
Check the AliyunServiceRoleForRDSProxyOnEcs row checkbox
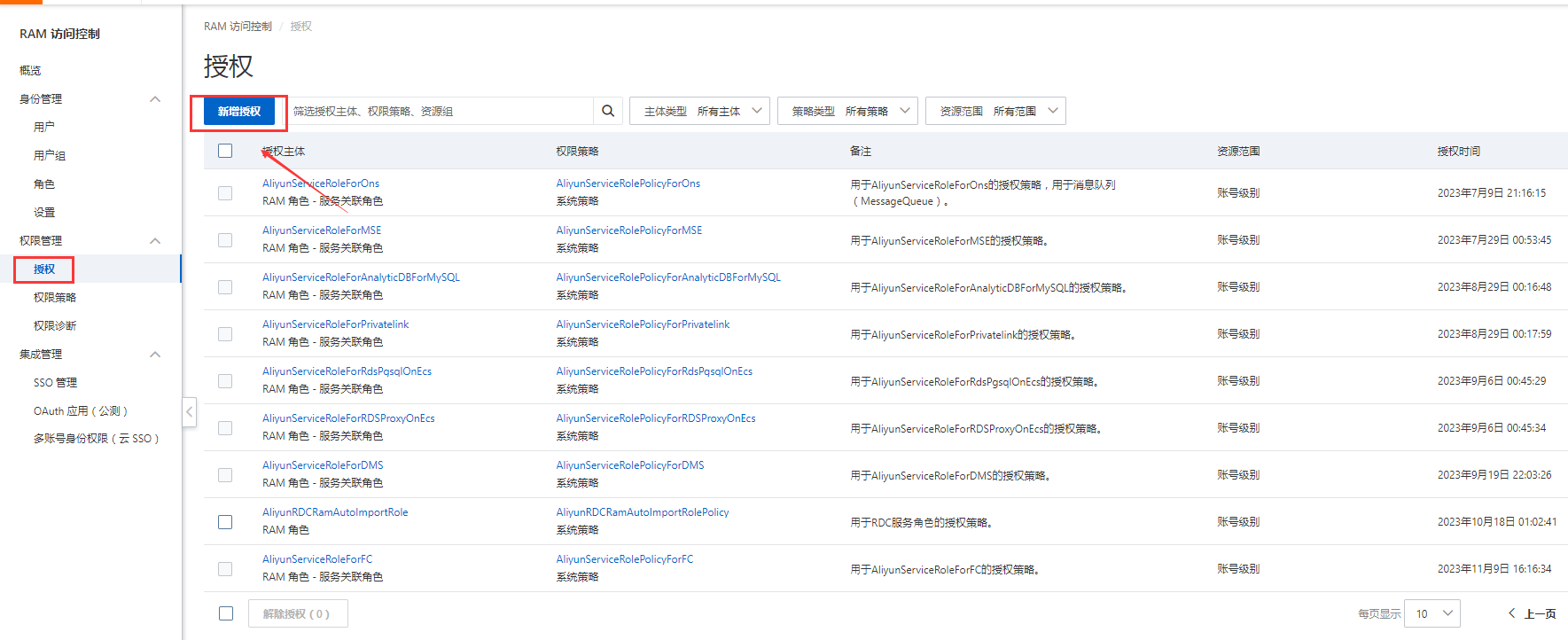225,427
